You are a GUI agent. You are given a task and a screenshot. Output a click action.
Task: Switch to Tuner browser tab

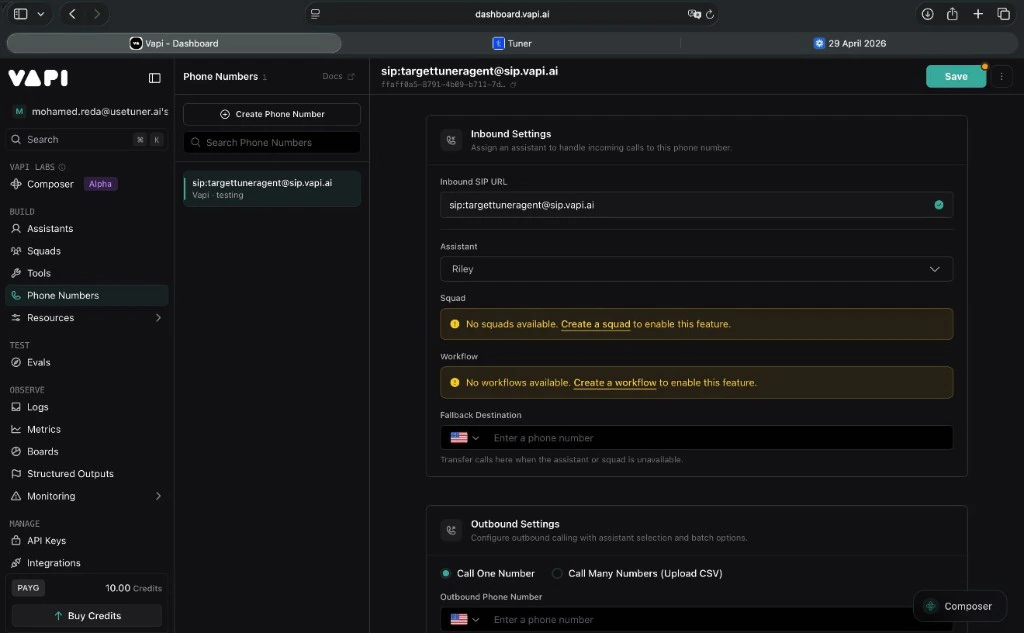511,43
